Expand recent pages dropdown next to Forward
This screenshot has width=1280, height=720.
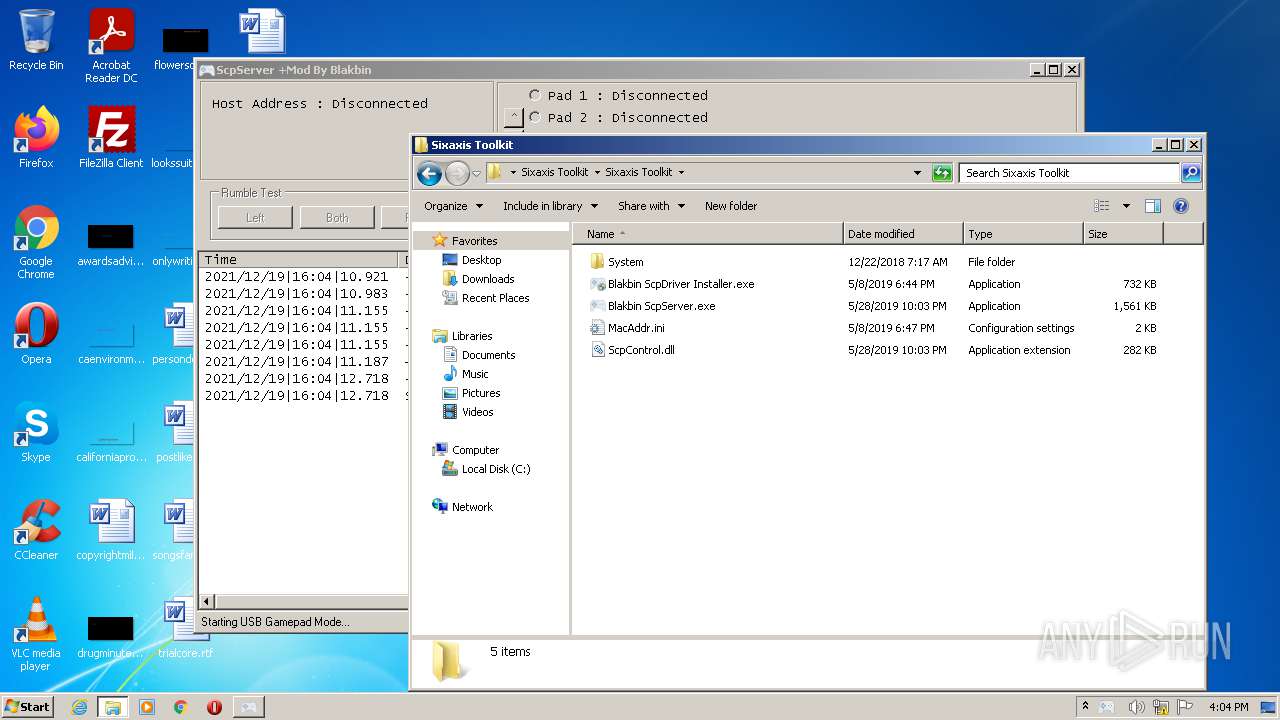(x=477, y=173)
